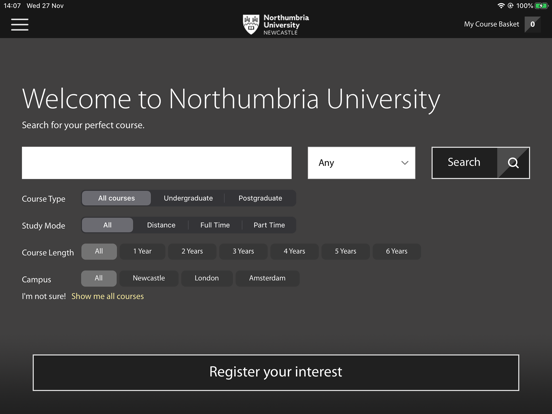This screenshot has width=552, height=414.
Task: Click the Search button label
Action: click(x=464, y=162)
